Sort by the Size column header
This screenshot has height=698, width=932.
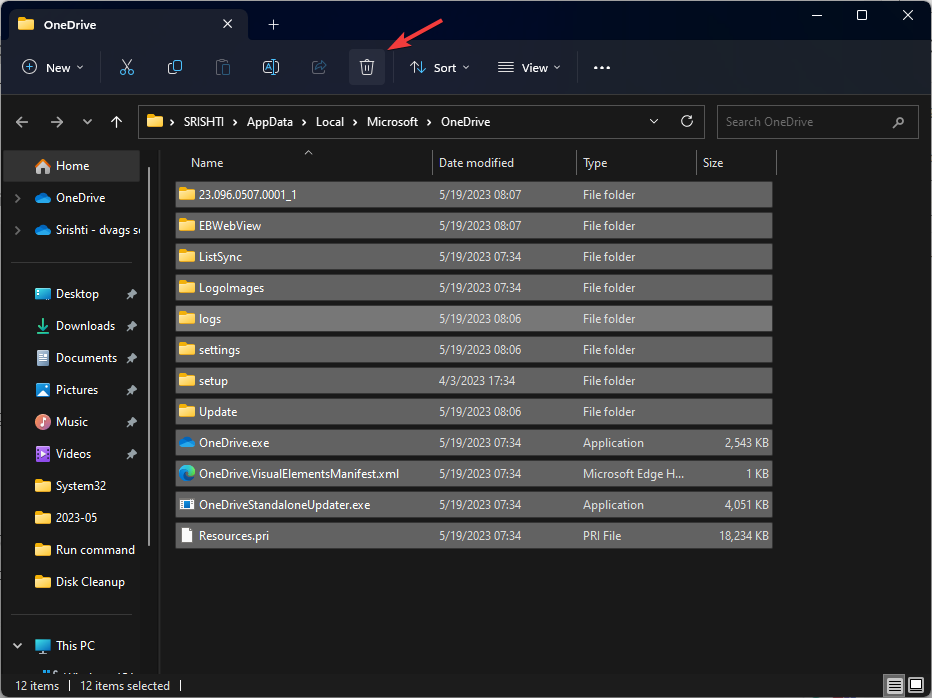point(736,162)
